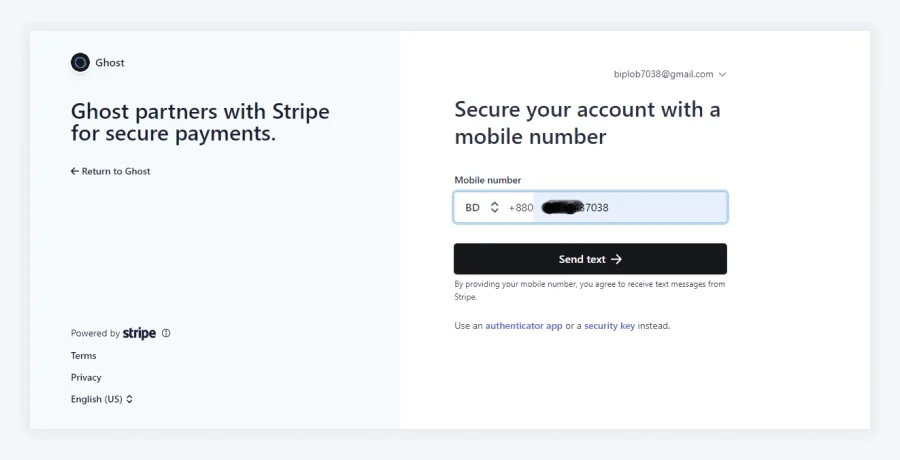Open the BD country code selector

click(482, 207)
